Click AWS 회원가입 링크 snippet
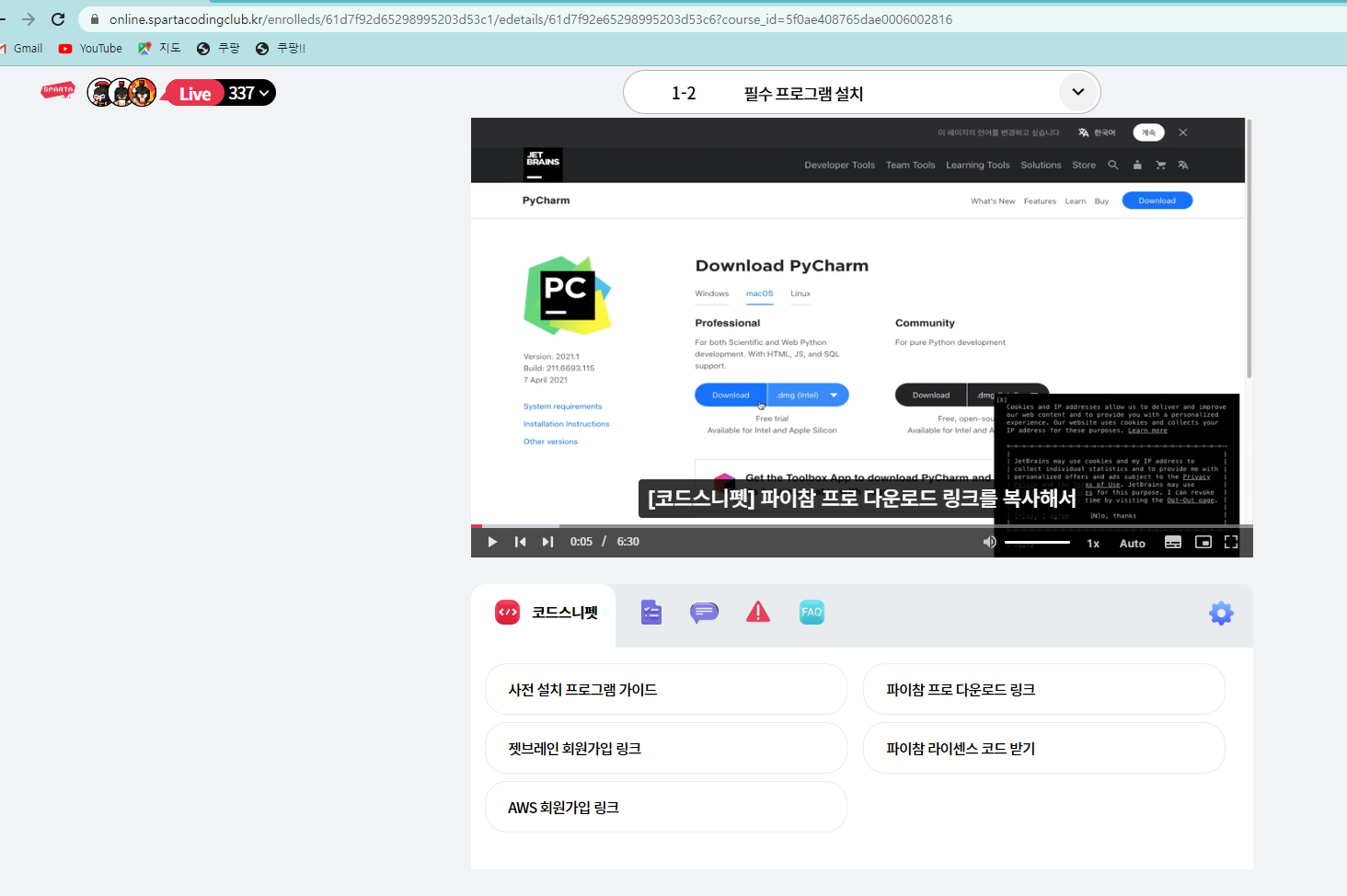 (x=665, y=808)
